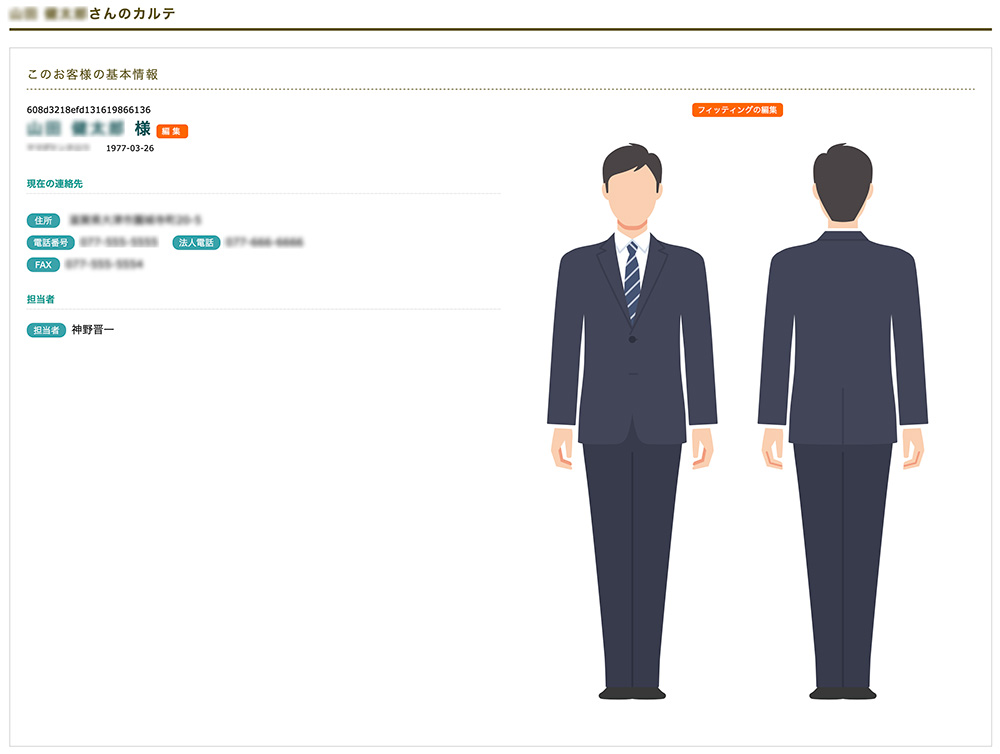1000x754 pixels.
Task: Click the 担当者 teal badge
Action: coord(46,330)
